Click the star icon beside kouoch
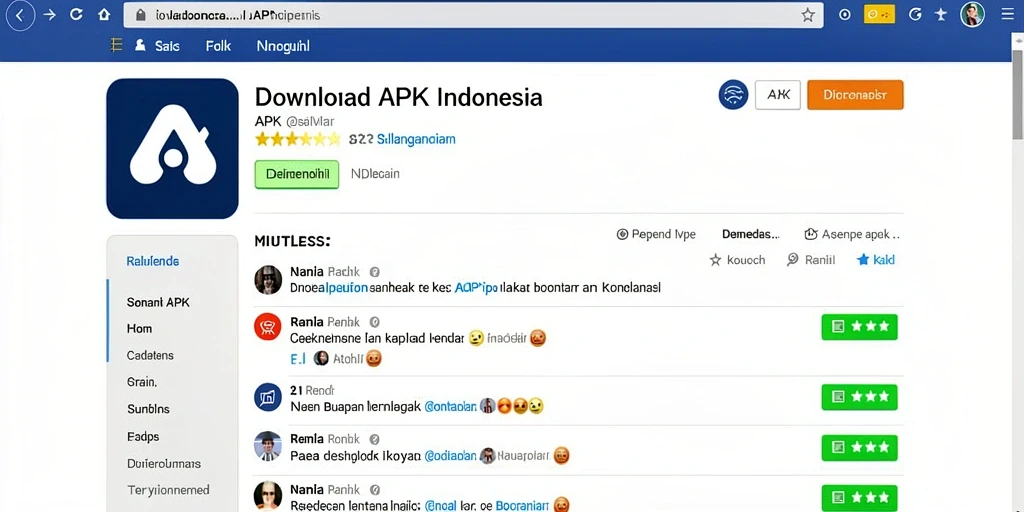Screen dimensions: 1024x512 [715, 260]
